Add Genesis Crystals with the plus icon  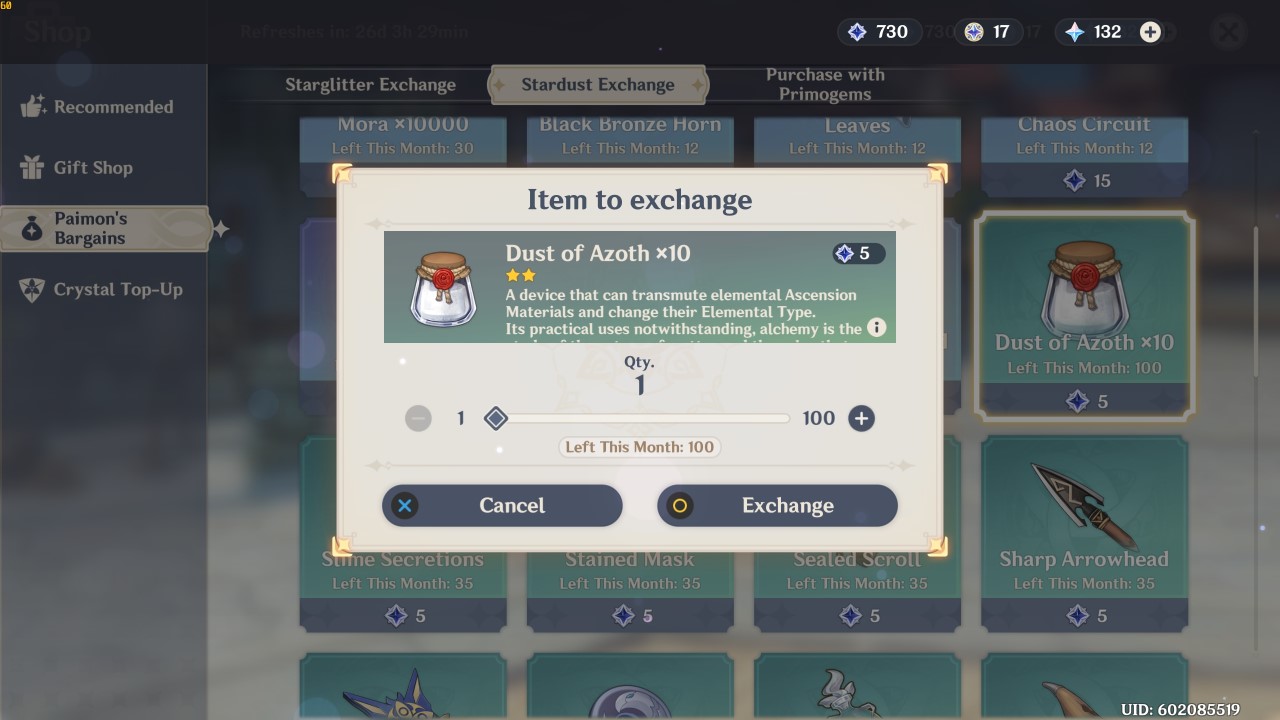coord(1150,32)
